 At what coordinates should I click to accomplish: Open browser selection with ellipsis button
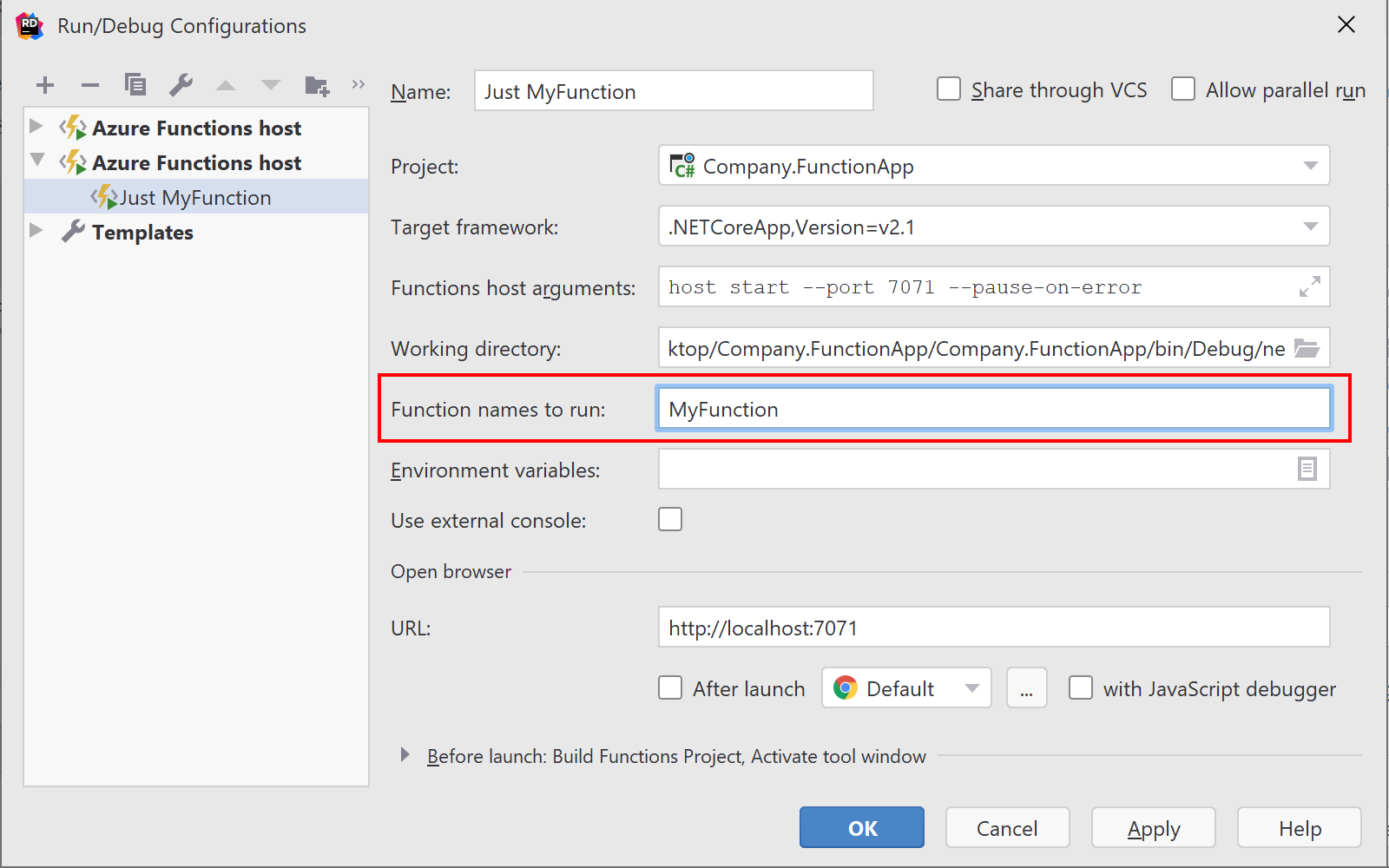coord(1027,688)
